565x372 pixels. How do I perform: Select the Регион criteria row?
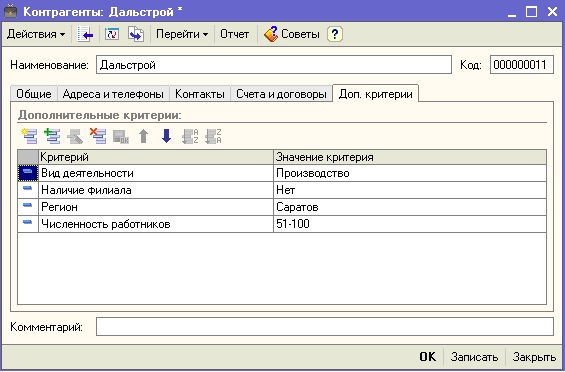pos(282,207)
